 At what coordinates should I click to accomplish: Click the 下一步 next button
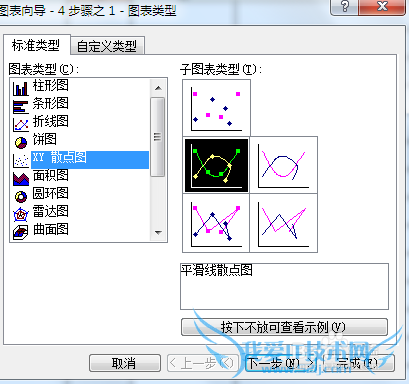coord(281,363)
